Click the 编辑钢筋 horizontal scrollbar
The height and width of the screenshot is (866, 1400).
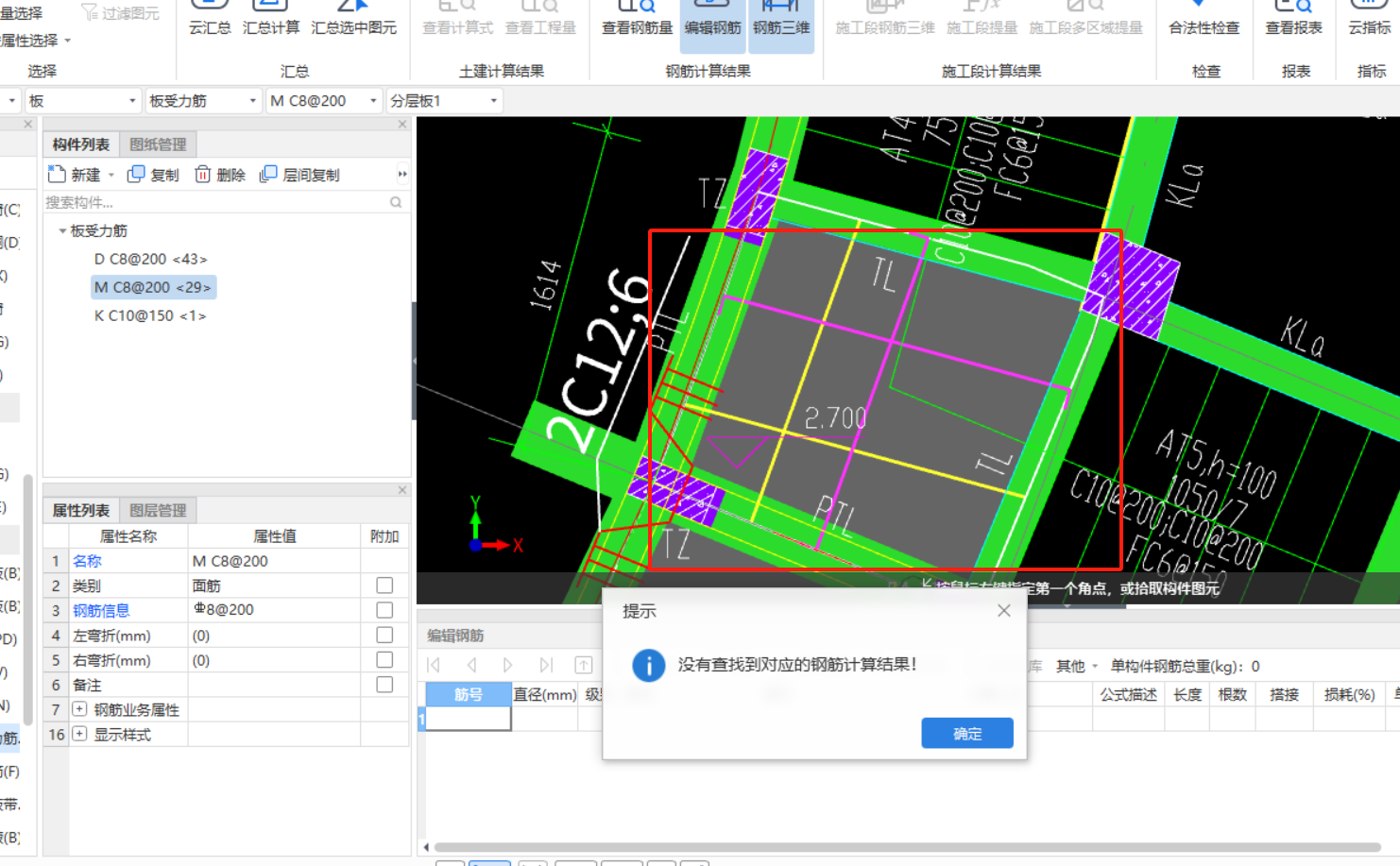907,847
